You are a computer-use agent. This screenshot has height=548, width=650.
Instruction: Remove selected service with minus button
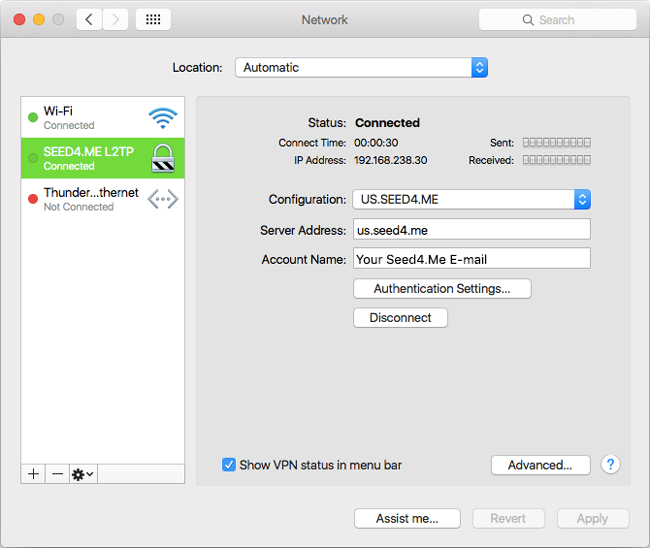[57, 474]
